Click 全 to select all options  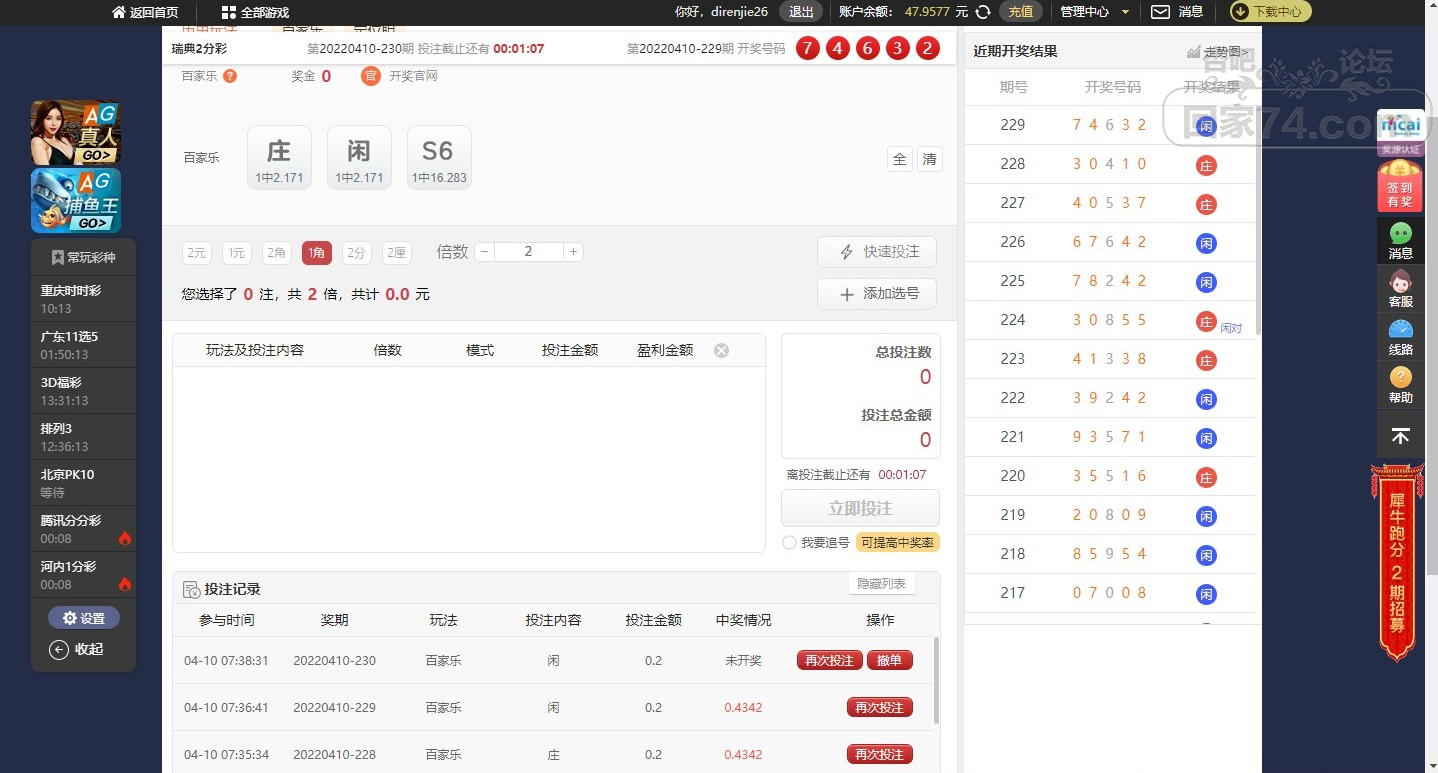coord(900,159)
